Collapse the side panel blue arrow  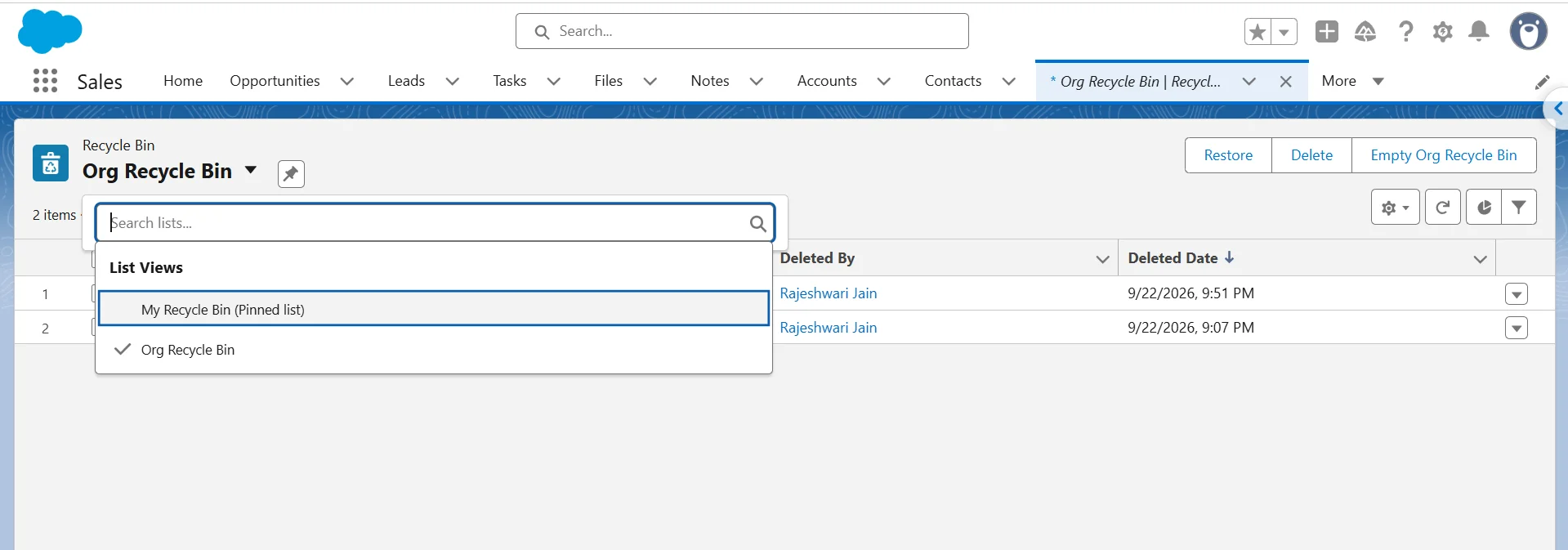[1558, 109]
